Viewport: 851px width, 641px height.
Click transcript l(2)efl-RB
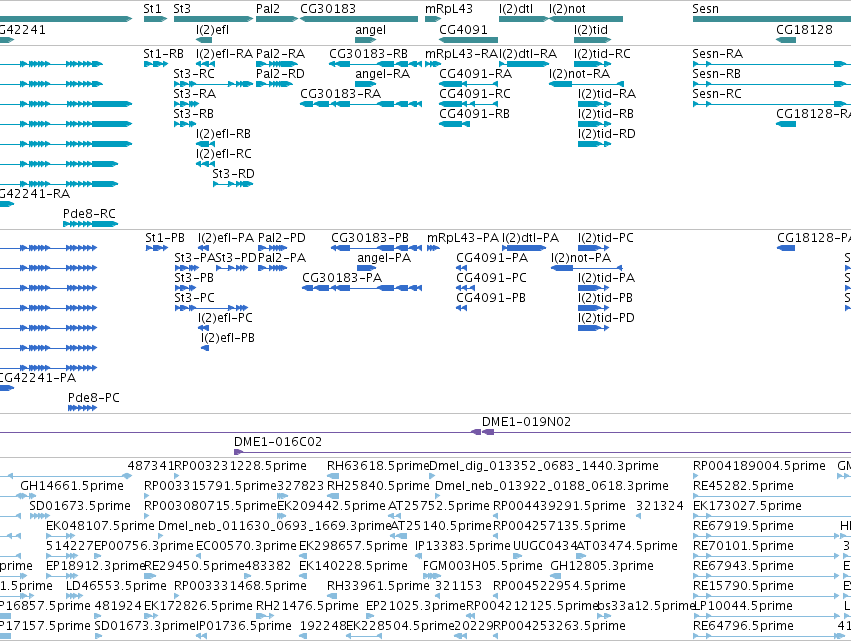205,144
